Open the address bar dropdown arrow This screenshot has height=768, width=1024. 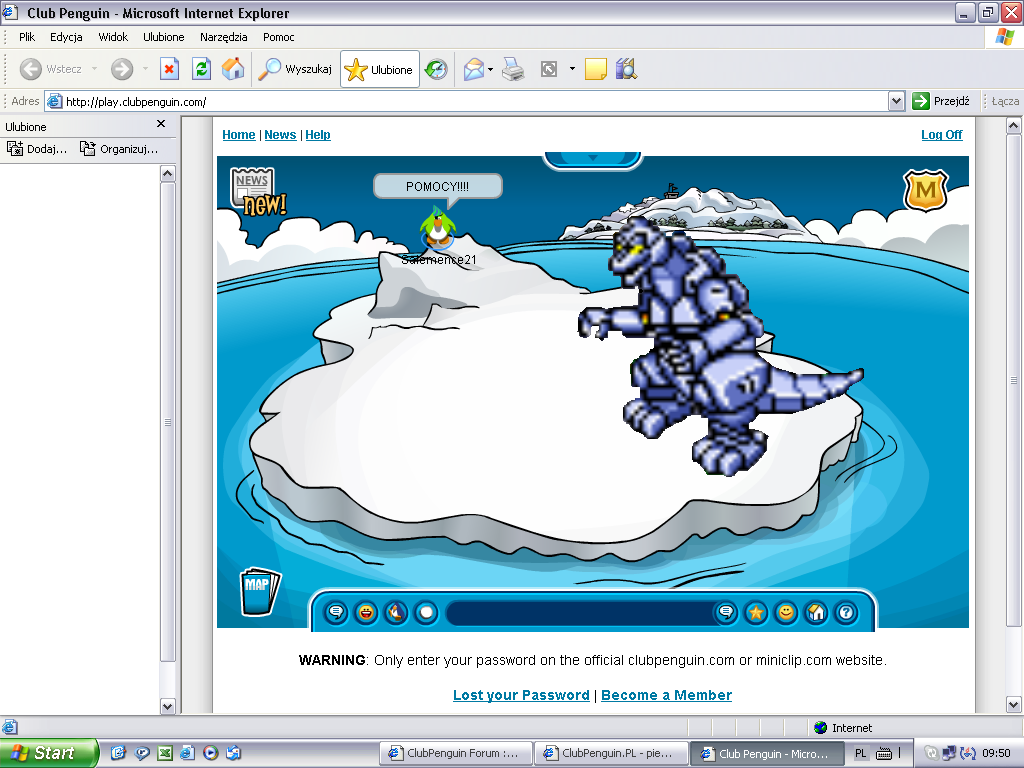coord(897,101)
